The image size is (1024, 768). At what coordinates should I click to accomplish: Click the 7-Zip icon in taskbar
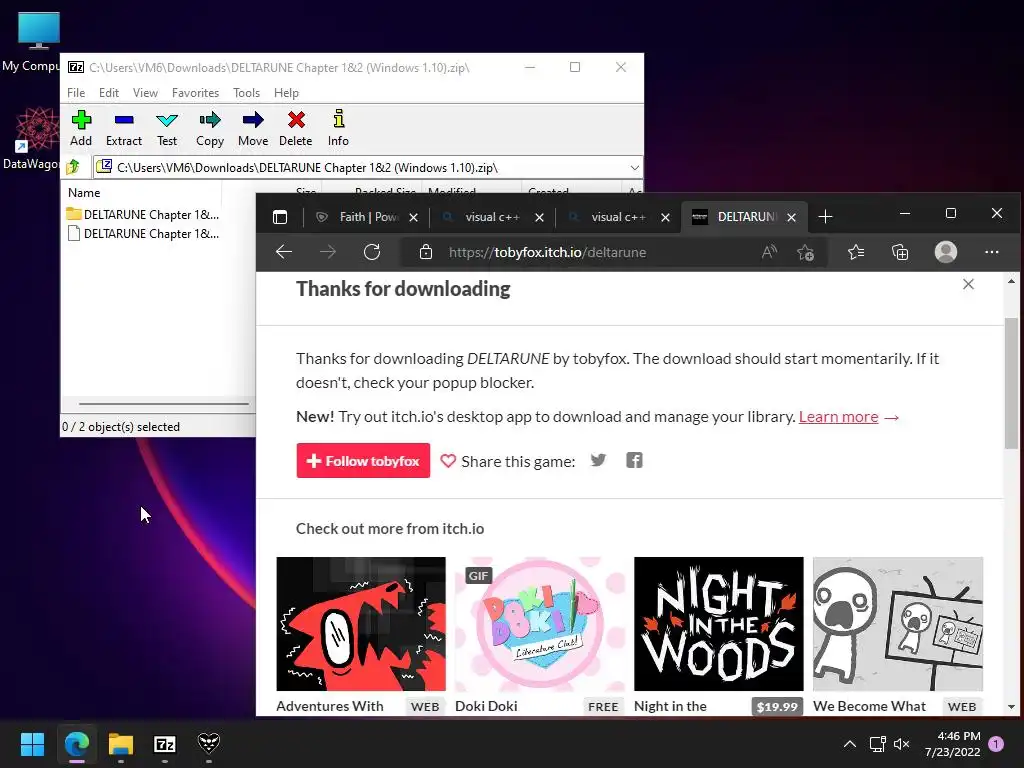pyautogui.click(x=165, y=744)
